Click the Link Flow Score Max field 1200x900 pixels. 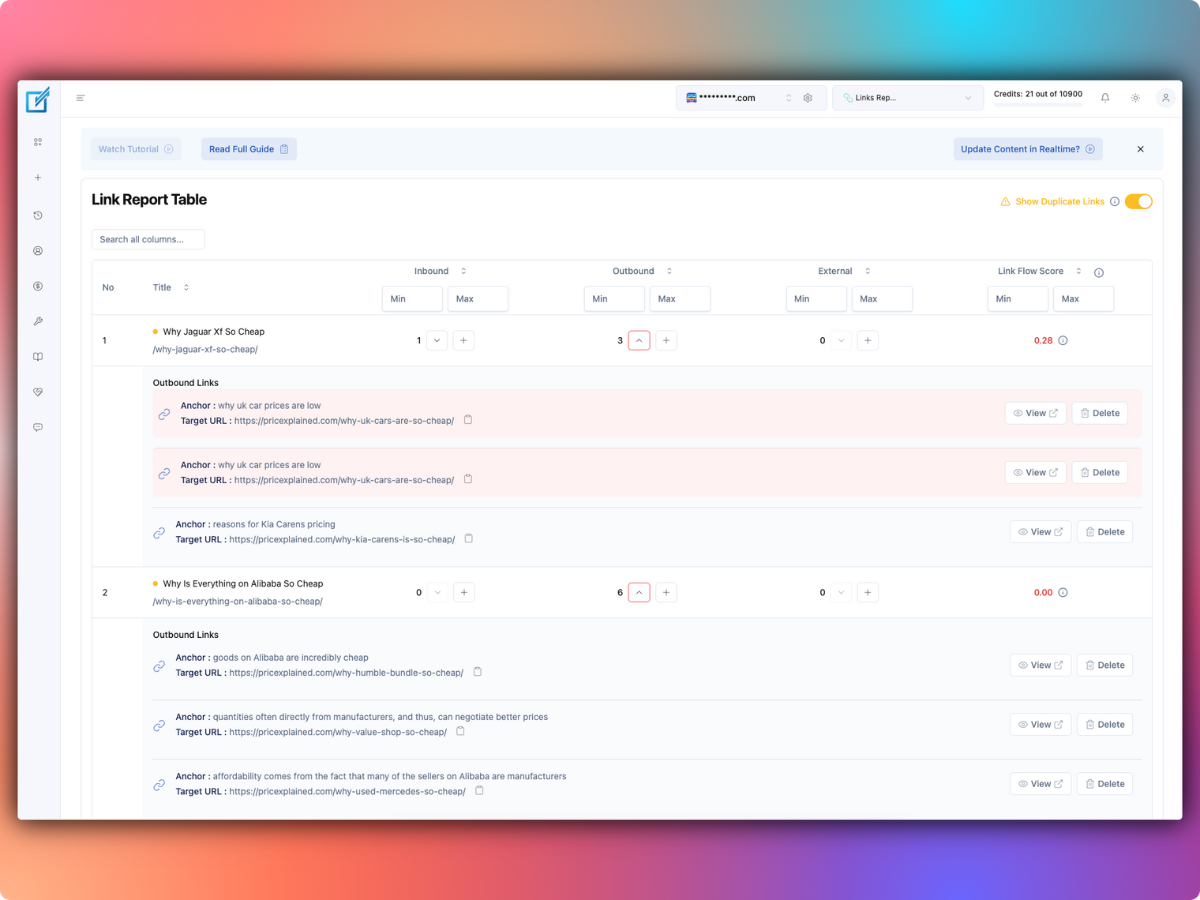click(x=1083, y=299)
